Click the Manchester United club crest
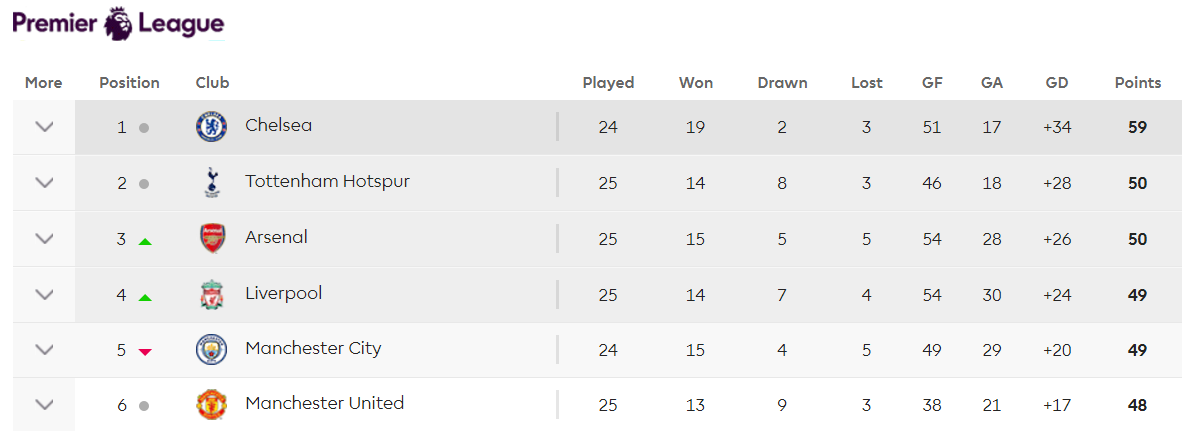Image resolution: width=1182 pixels, height=431 pixels. click(212, 405)
